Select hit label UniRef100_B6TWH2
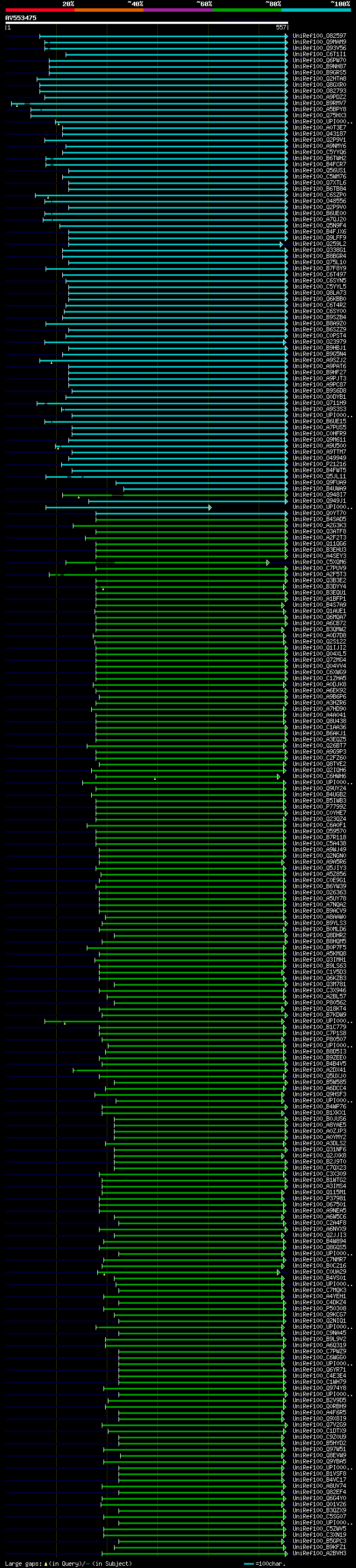 (319, 159)
